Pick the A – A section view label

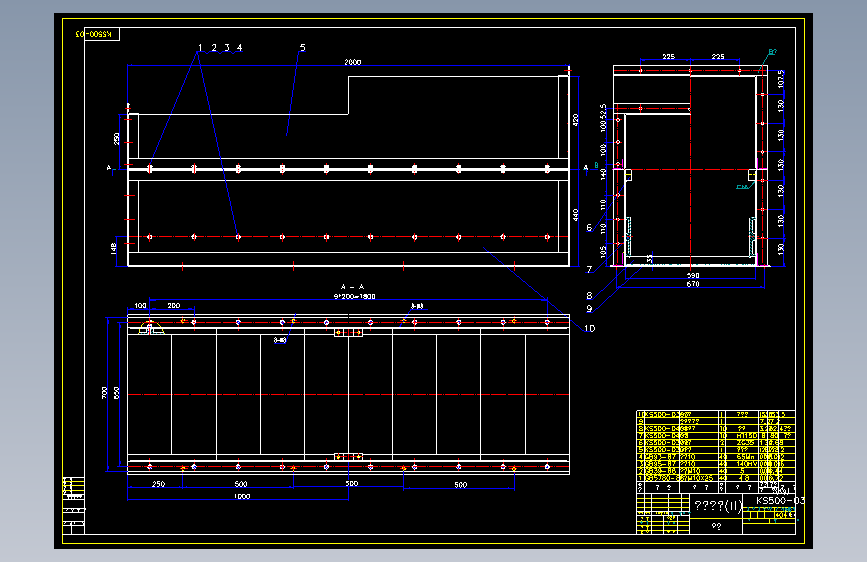[352, 287]
